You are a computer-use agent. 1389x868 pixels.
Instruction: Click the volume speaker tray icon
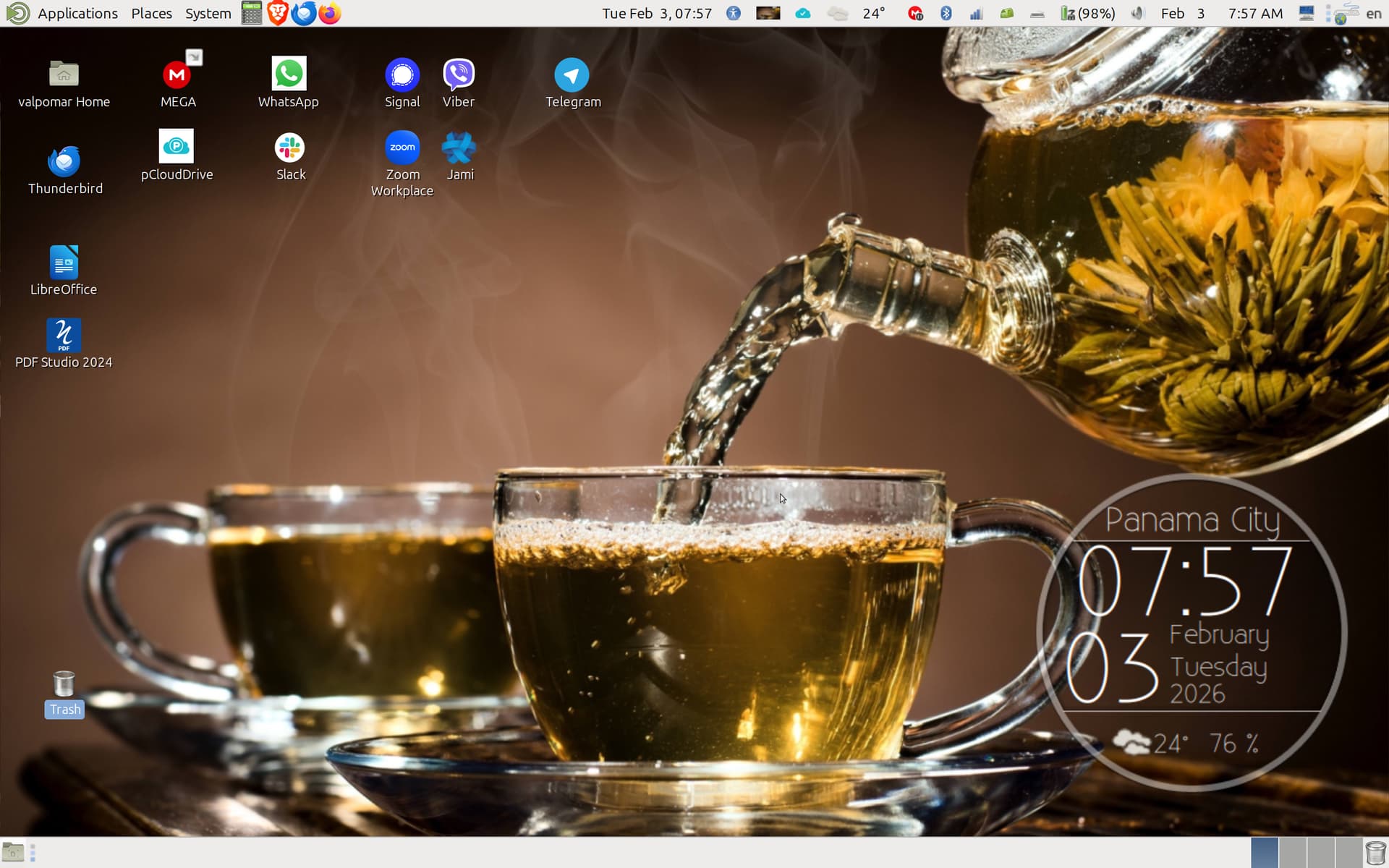(1137, 13)
